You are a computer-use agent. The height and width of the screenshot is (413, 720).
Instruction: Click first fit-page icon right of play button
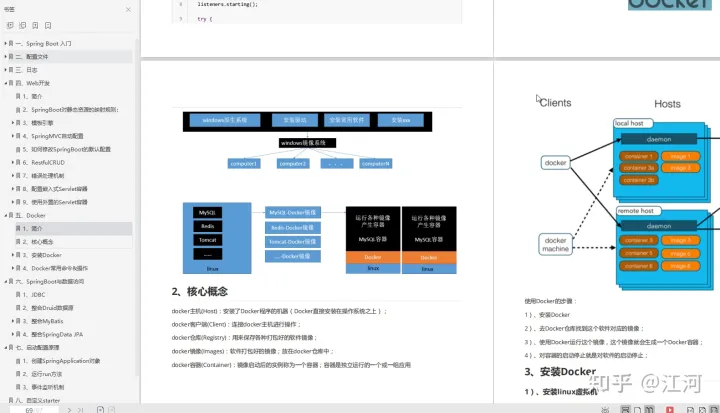coord(690,410)
